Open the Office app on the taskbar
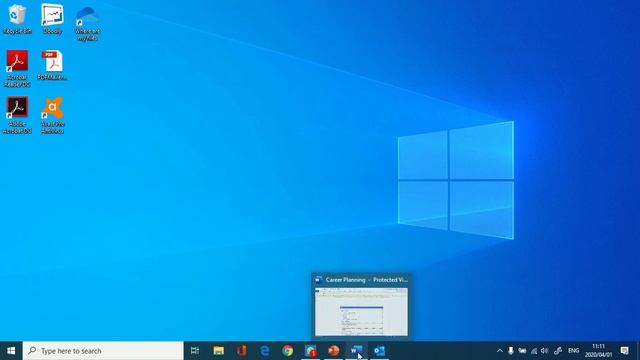Viewport: 640px width, 360px height. [x=242, y=351]
